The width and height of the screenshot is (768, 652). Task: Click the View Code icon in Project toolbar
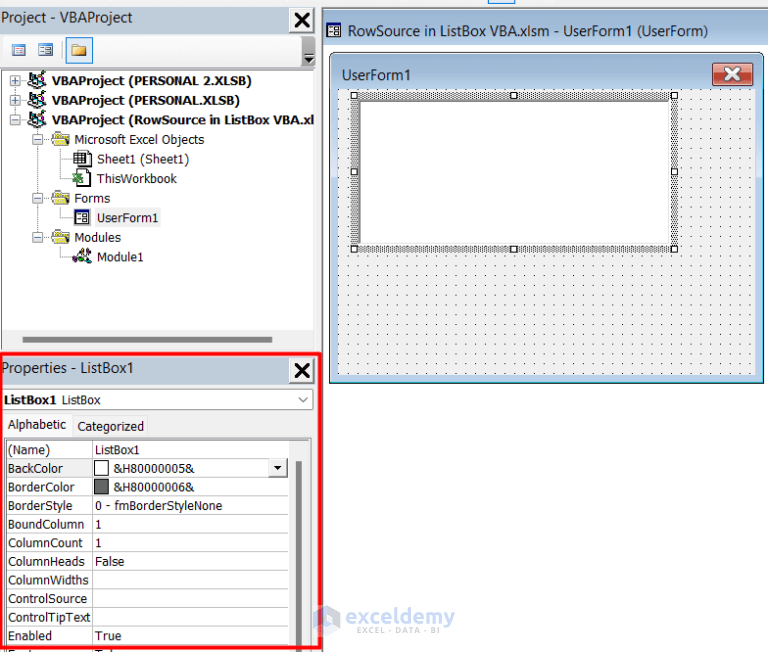pos(19,50)
